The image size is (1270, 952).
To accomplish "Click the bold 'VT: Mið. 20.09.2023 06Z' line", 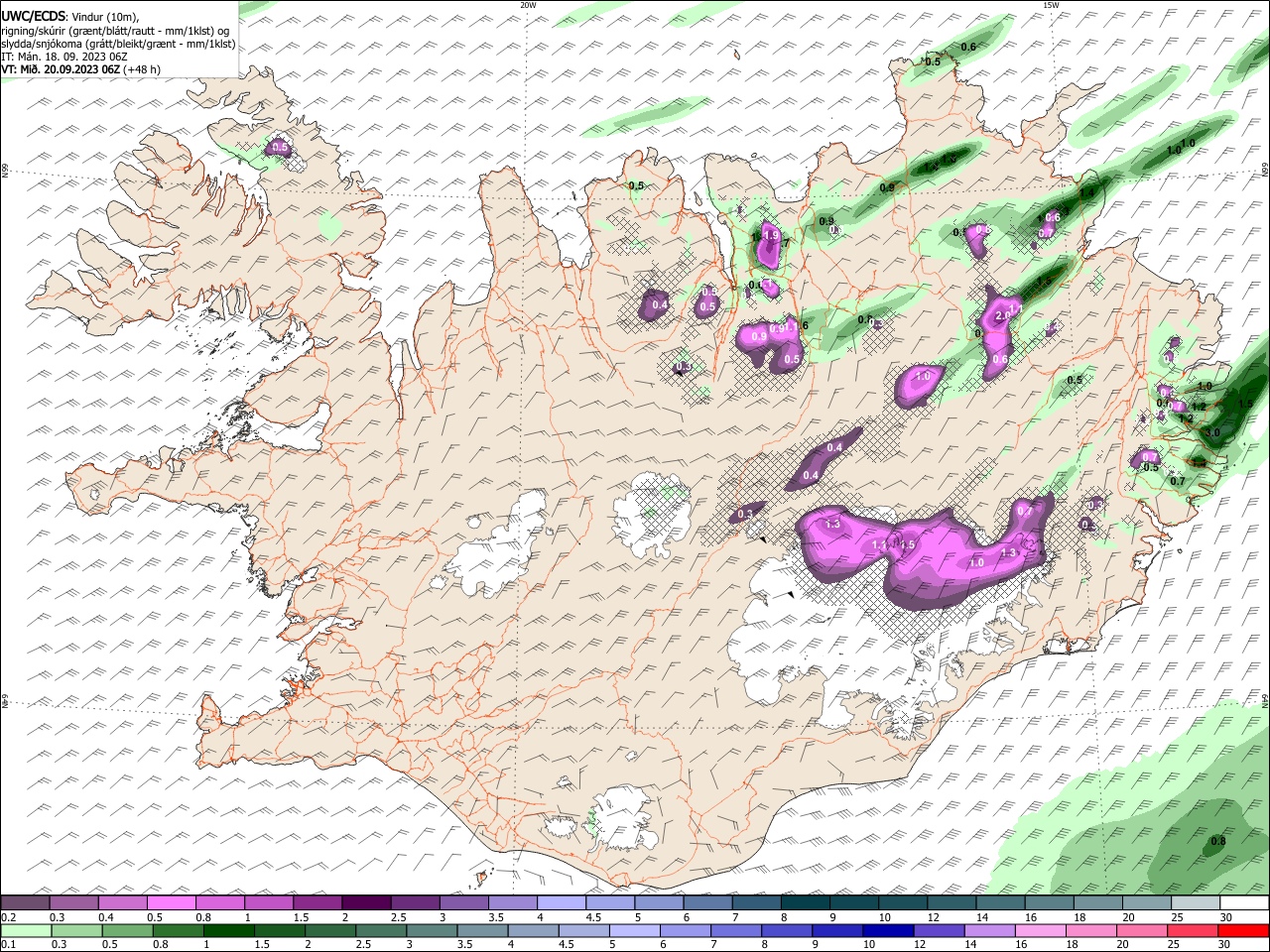I will tap(62, 69).
